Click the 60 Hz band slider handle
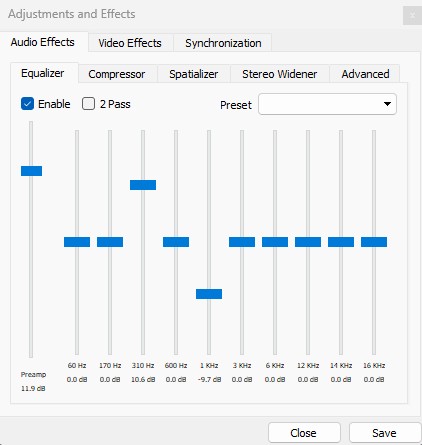Viewport: 422px width, 445px height. 77,242
